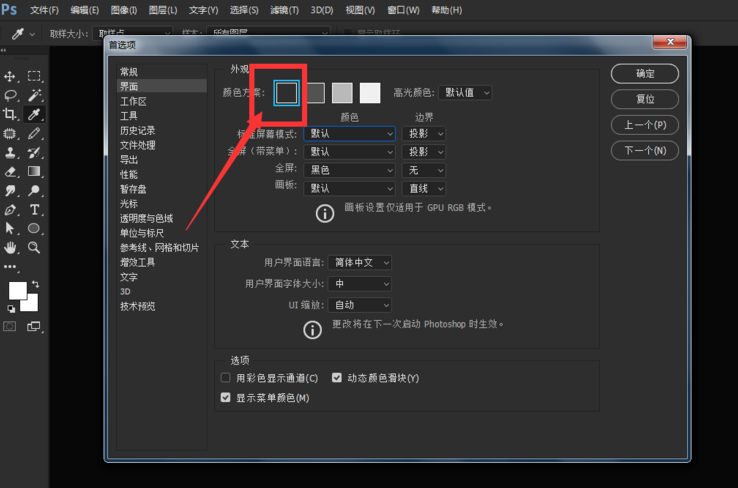Select the Horizontal Type tool
Screen dimensions: 738x488
coord(34,210)
